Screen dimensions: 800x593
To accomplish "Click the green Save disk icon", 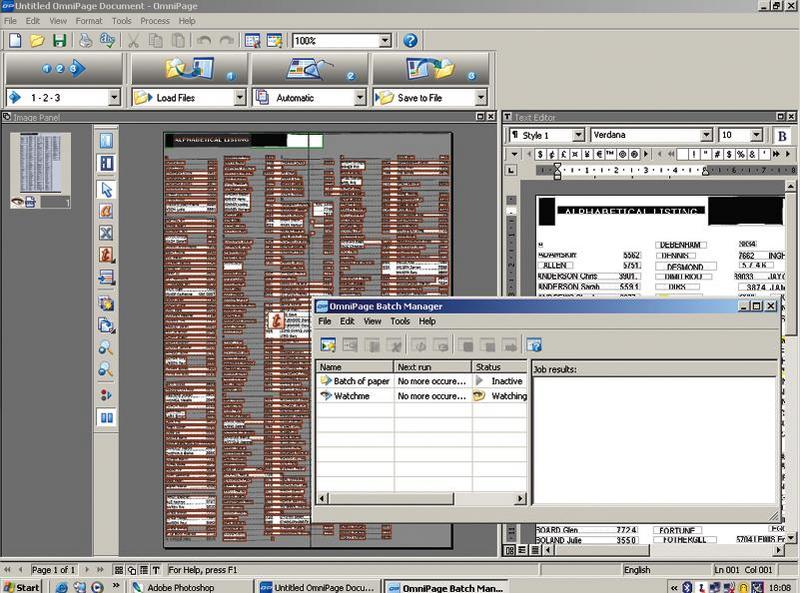I will pos(60,40).
